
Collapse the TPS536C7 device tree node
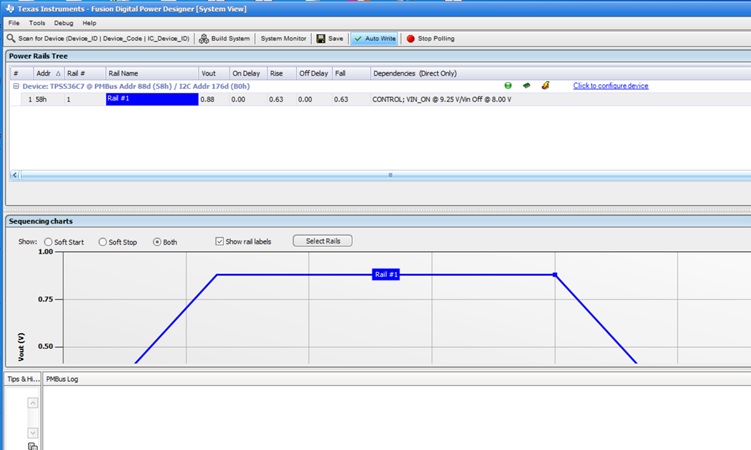pos(15,86)
